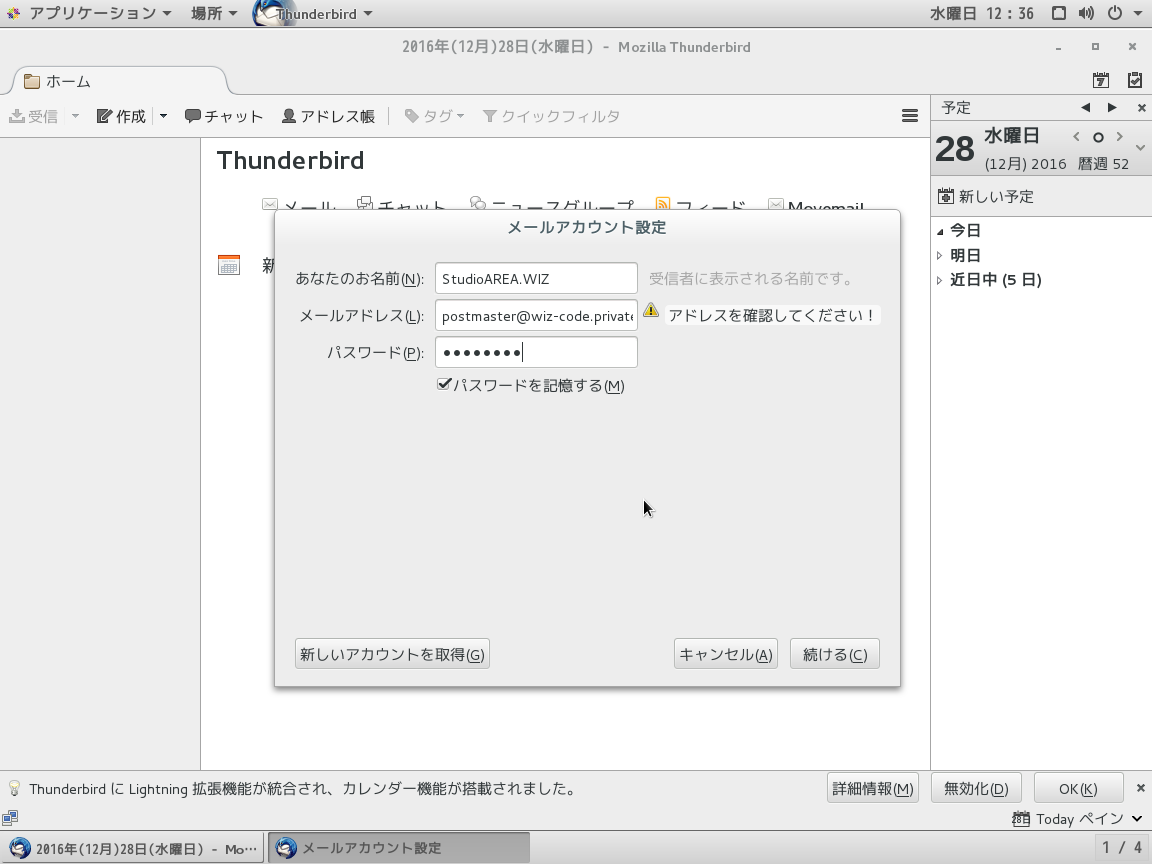The height and width of the screenshot is (864, 1152).
Task: Close the 予定 pane
Action: pyautogui.click(x=1141, y=108)
